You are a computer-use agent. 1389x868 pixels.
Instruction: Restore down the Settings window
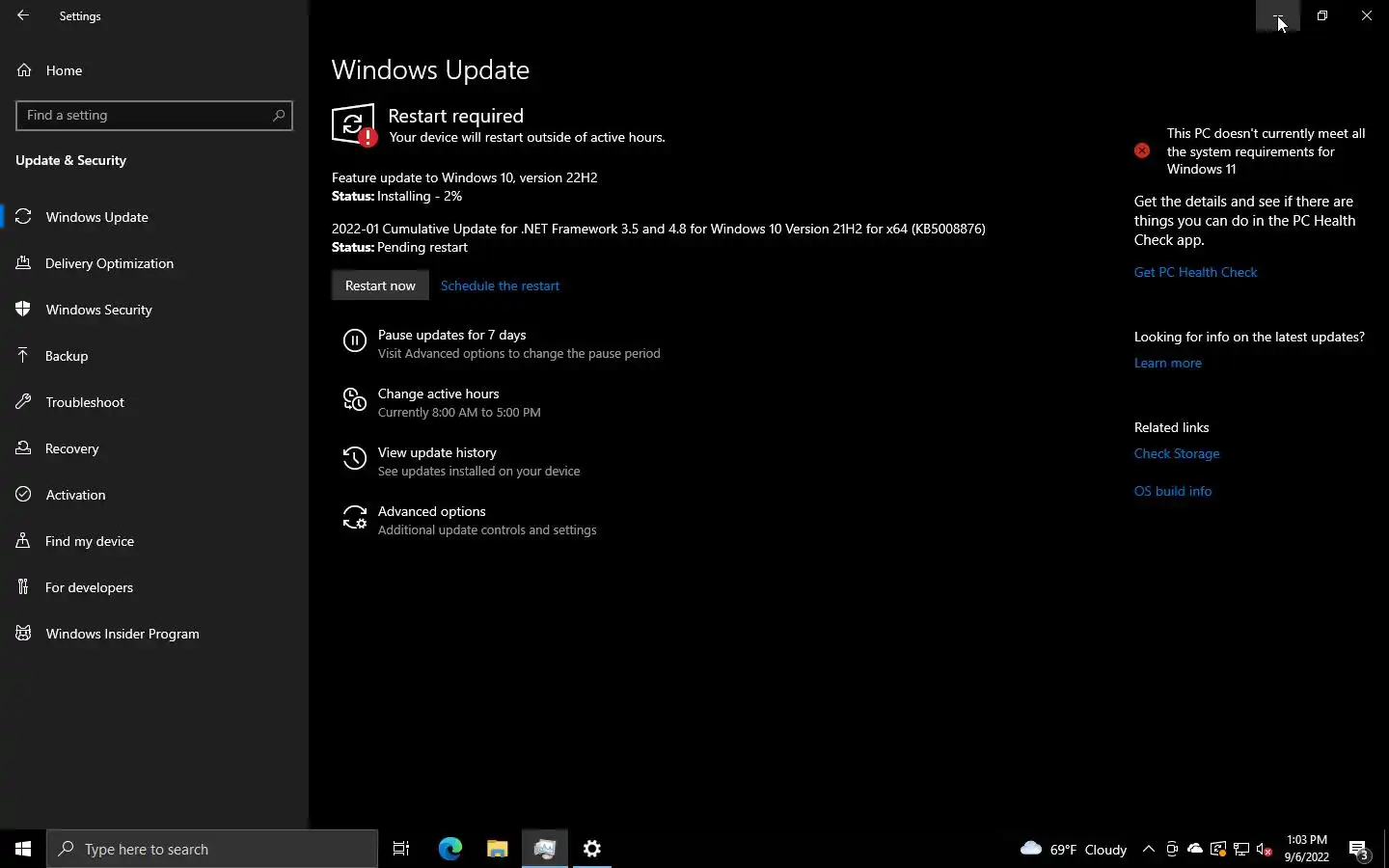pos(1322,15)
